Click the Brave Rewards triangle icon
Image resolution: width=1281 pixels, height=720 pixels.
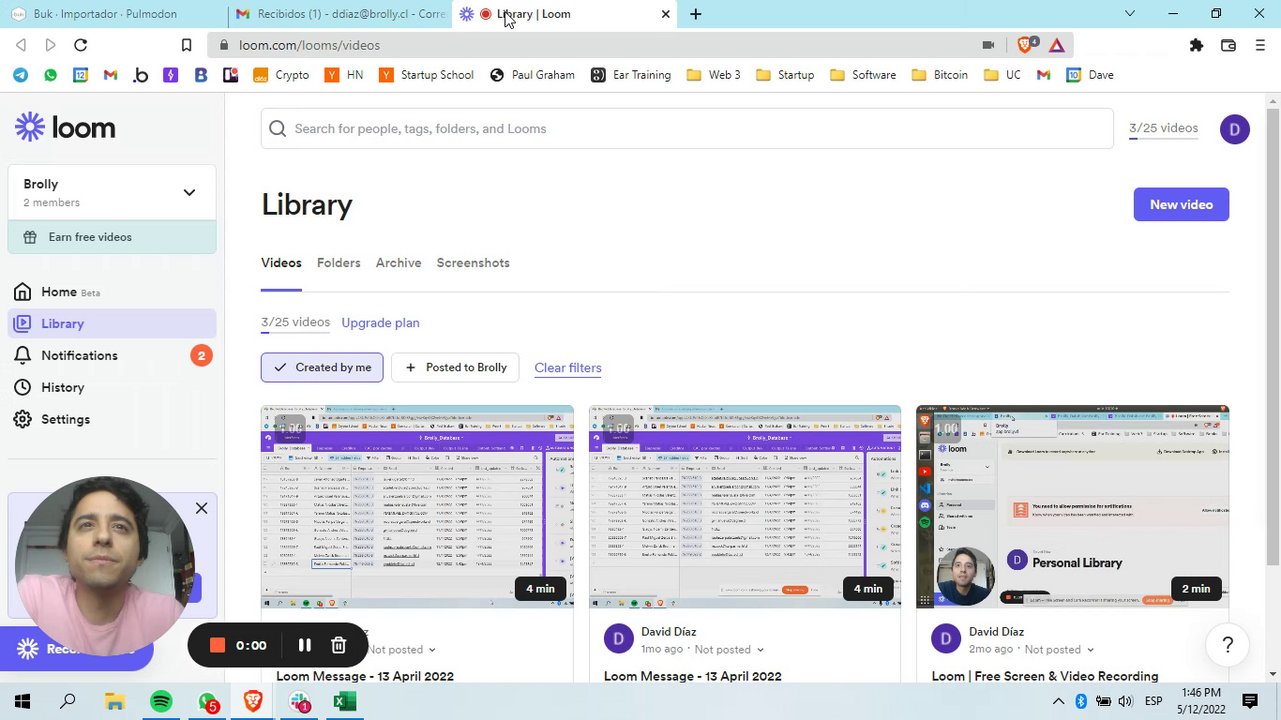tap(1056, 45)
